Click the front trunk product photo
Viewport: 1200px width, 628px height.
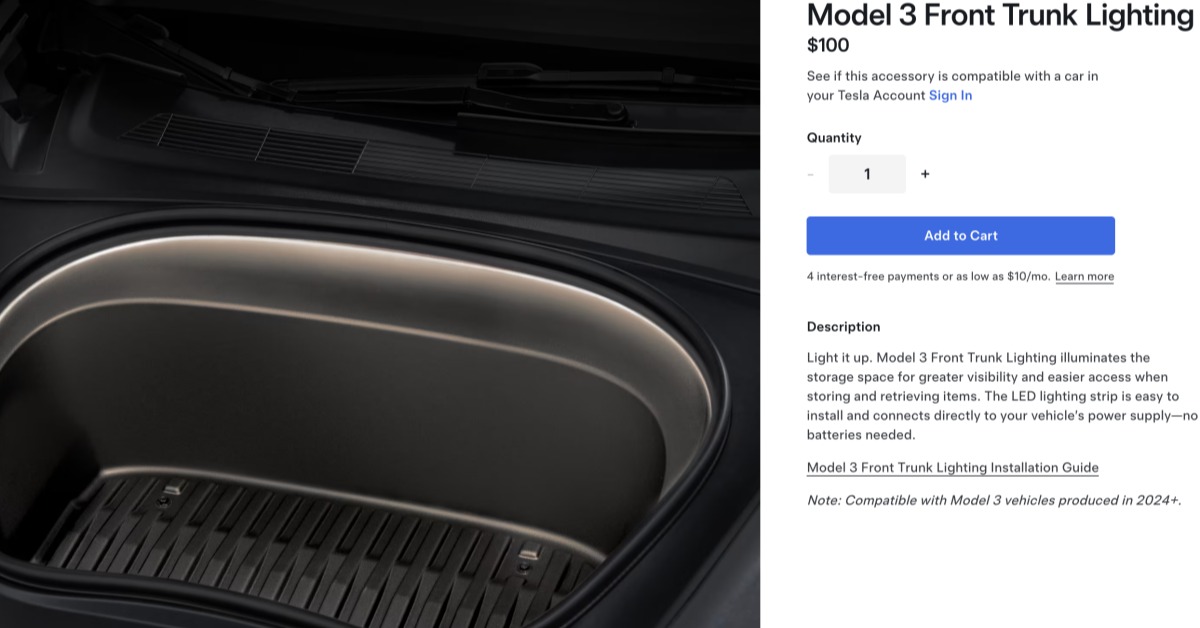(380, 314)
